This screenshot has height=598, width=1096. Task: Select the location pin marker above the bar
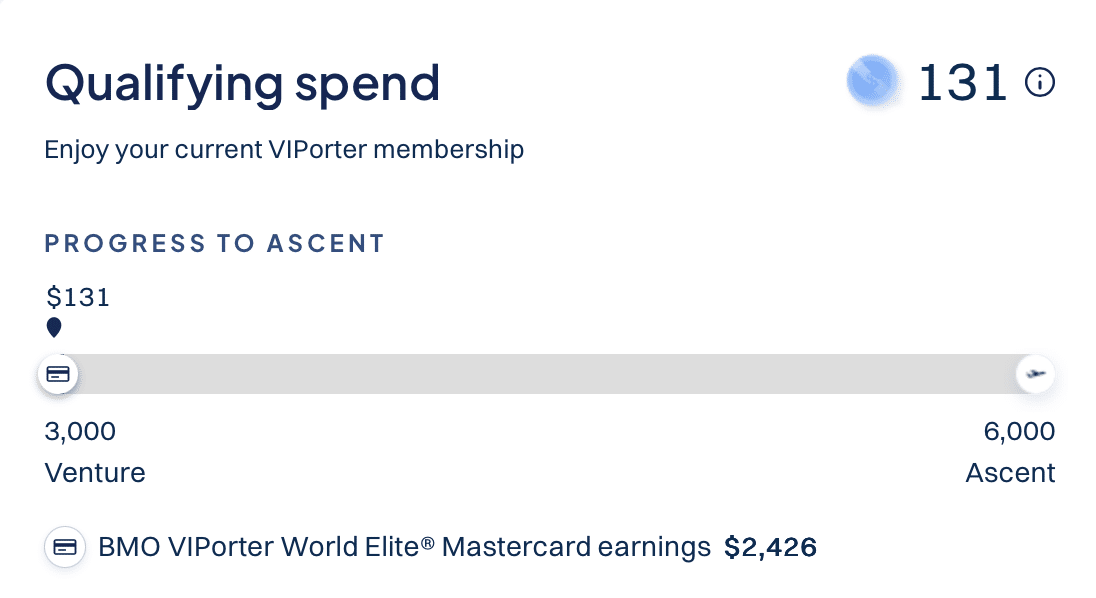point(54,327)
